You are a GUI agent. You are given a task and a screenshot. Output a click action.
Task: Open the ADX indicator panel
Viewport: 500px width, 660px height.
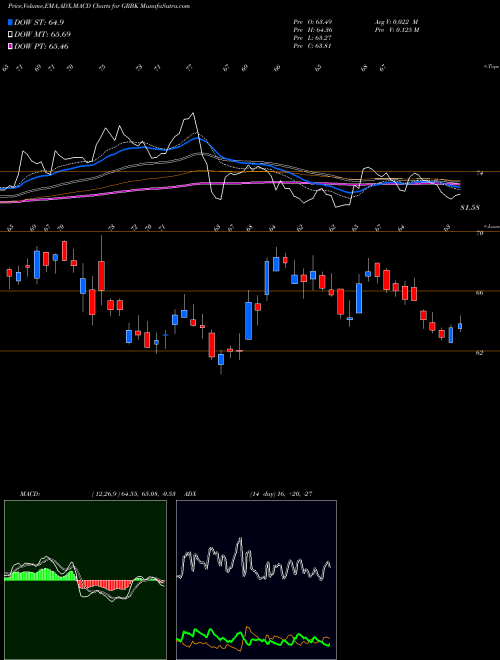[256, 580]
